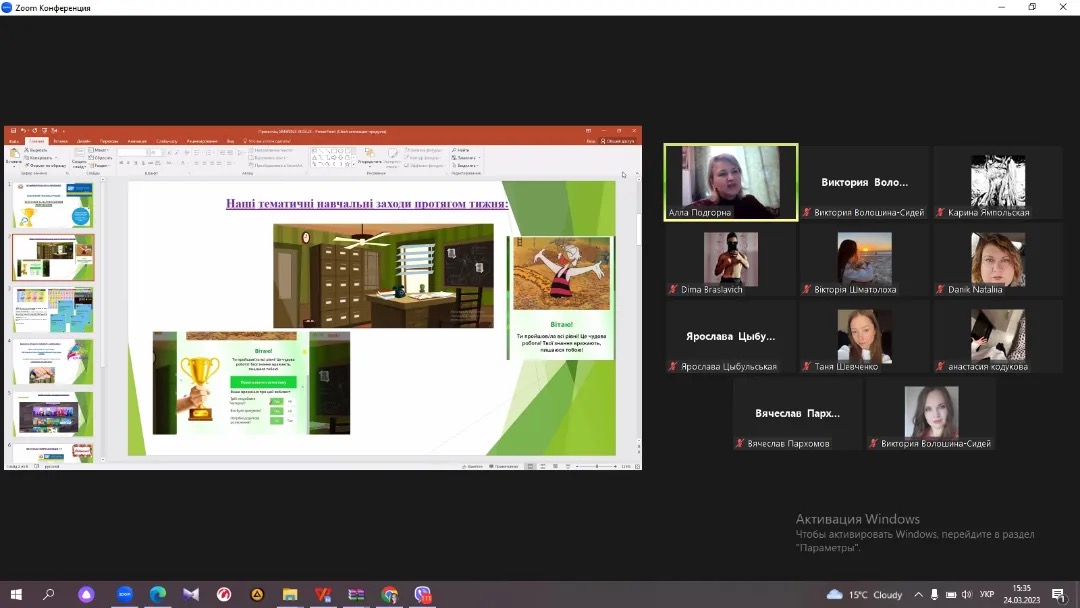
Task: Select the third slide thumbnail in the panel
Action: (x=53, y=310)
